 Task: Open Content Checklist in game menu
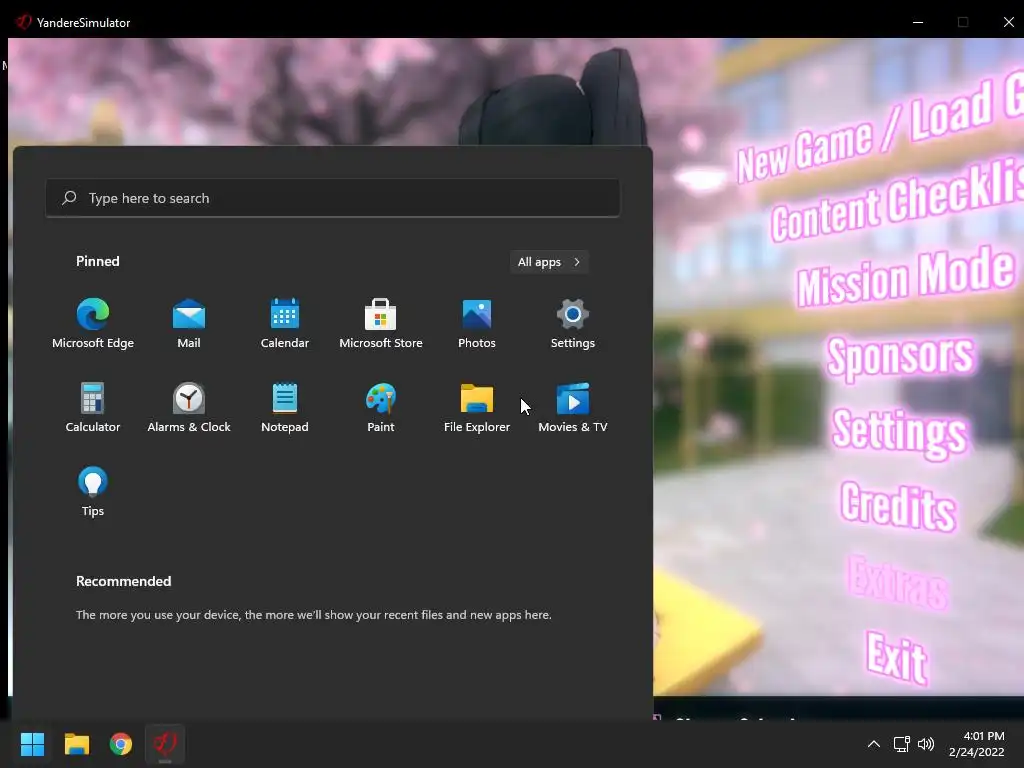click(897, 202)
